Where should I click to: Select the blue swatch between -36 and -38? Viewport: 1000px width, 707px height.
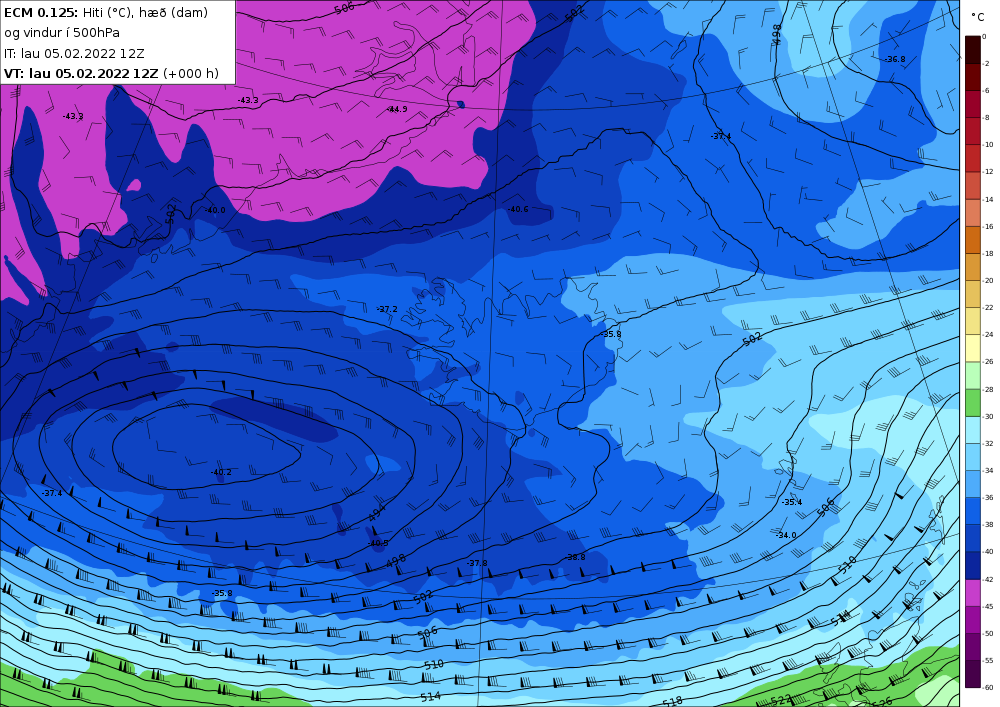[x=973, y=511]
